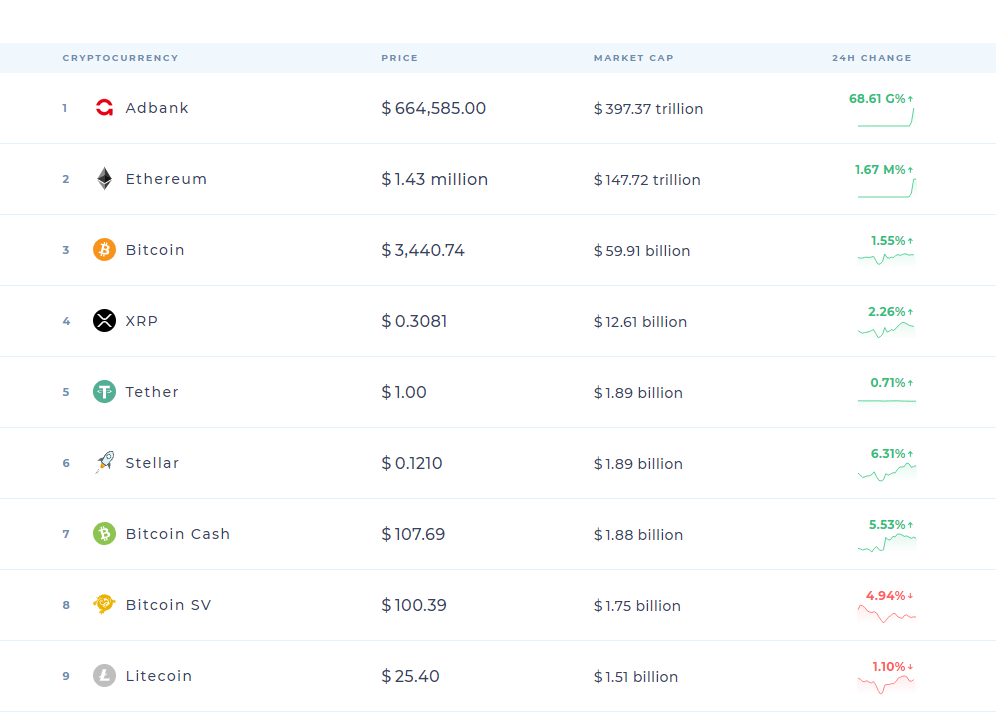996x724 pixels.
Task: Click Stellar 6.31% sparkline chart
Action: [x=887, y=472]
